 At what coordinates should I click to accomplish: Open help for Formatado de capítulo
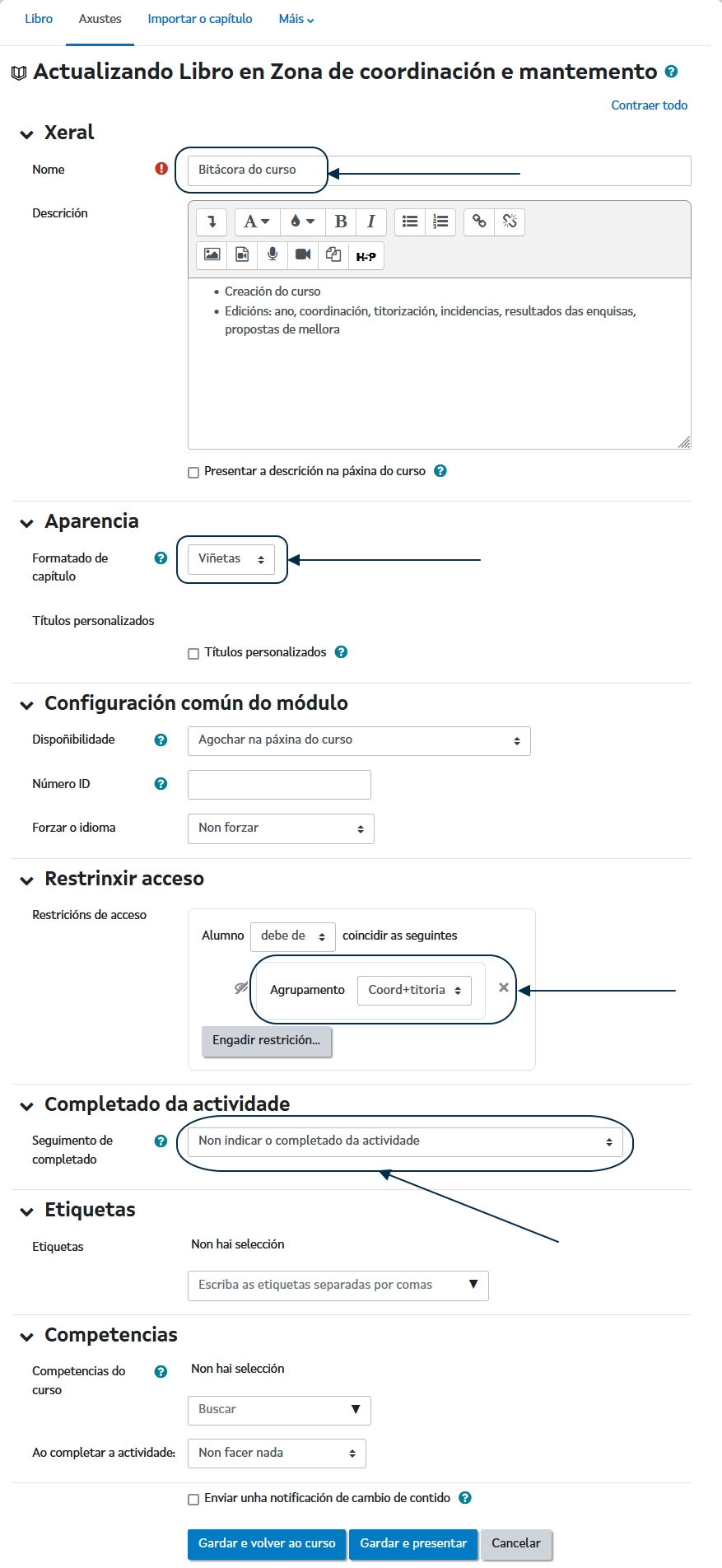(161, 558)
